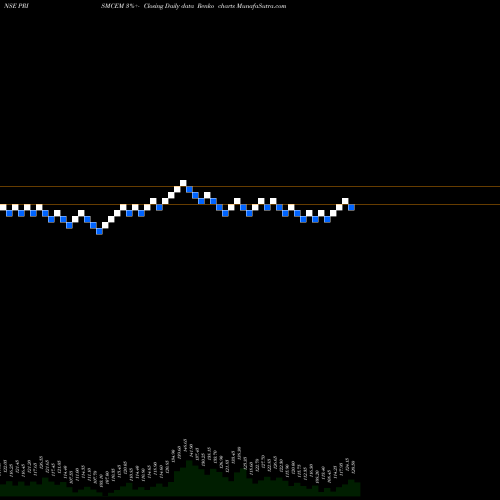Select the final blue brick ending the series

(352, 207)
